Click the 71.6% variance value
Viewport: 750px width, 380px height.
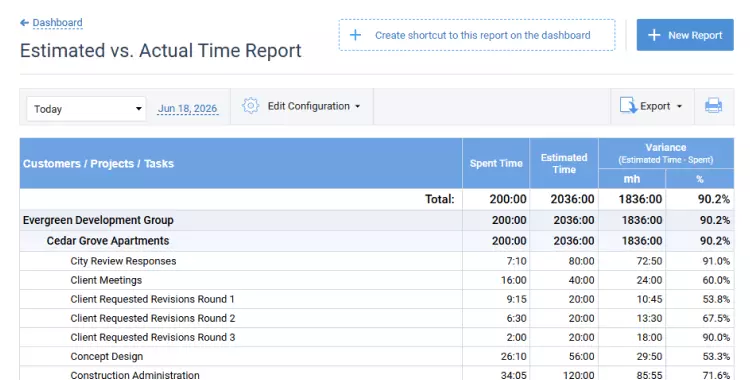coord(716,375)
